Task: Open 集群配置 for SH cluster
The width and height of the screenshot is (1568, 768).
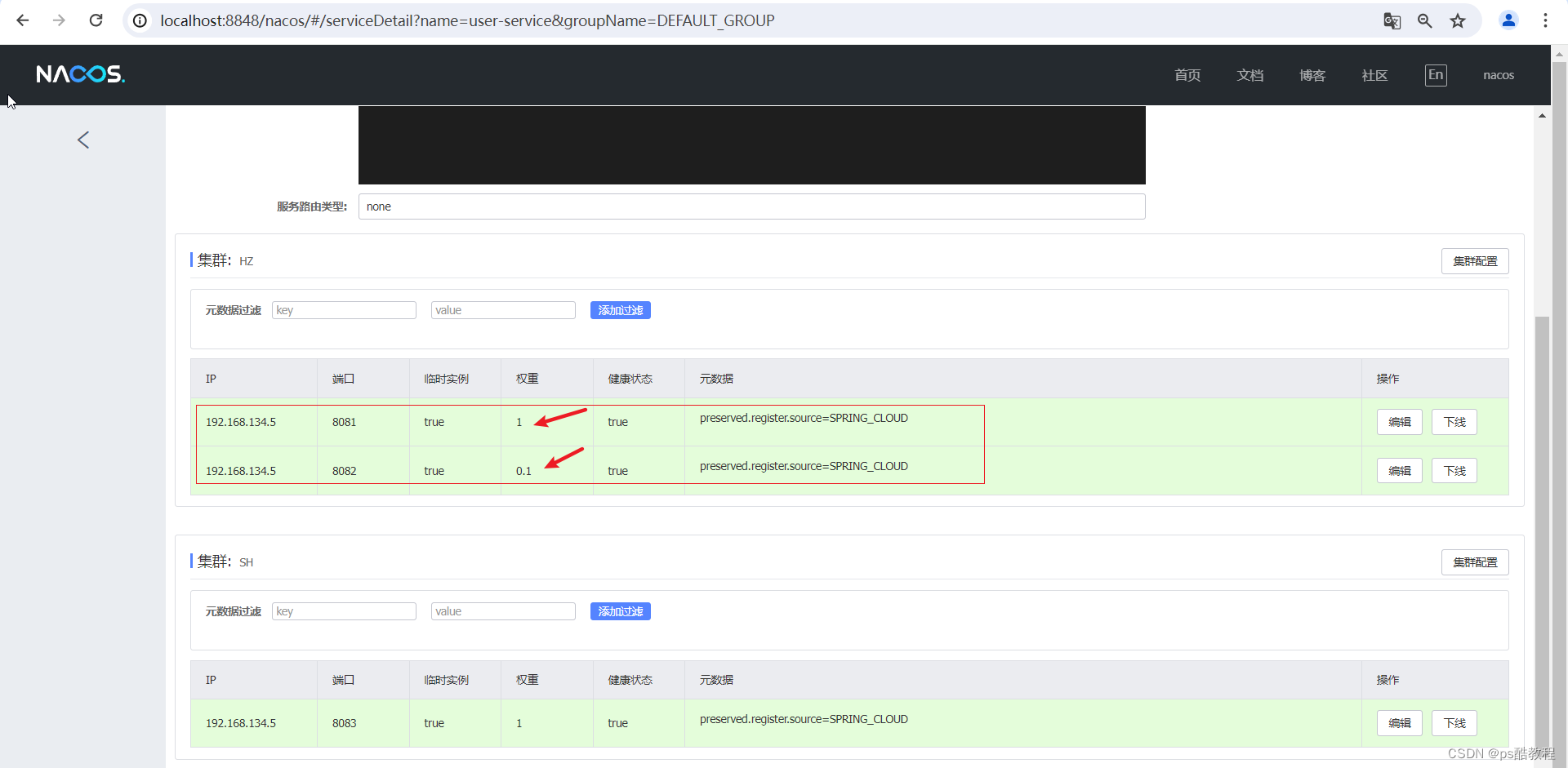Action: click(x=1475, y=562)
